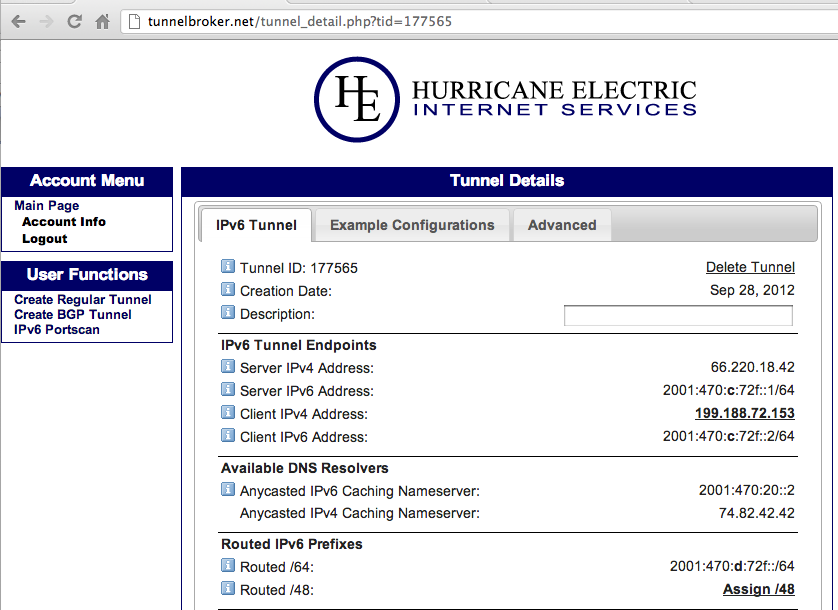Switch to the Example Configurations tab
Image resolution: width=838 pixels, height=610 pixels.
(x=412, y=225)
